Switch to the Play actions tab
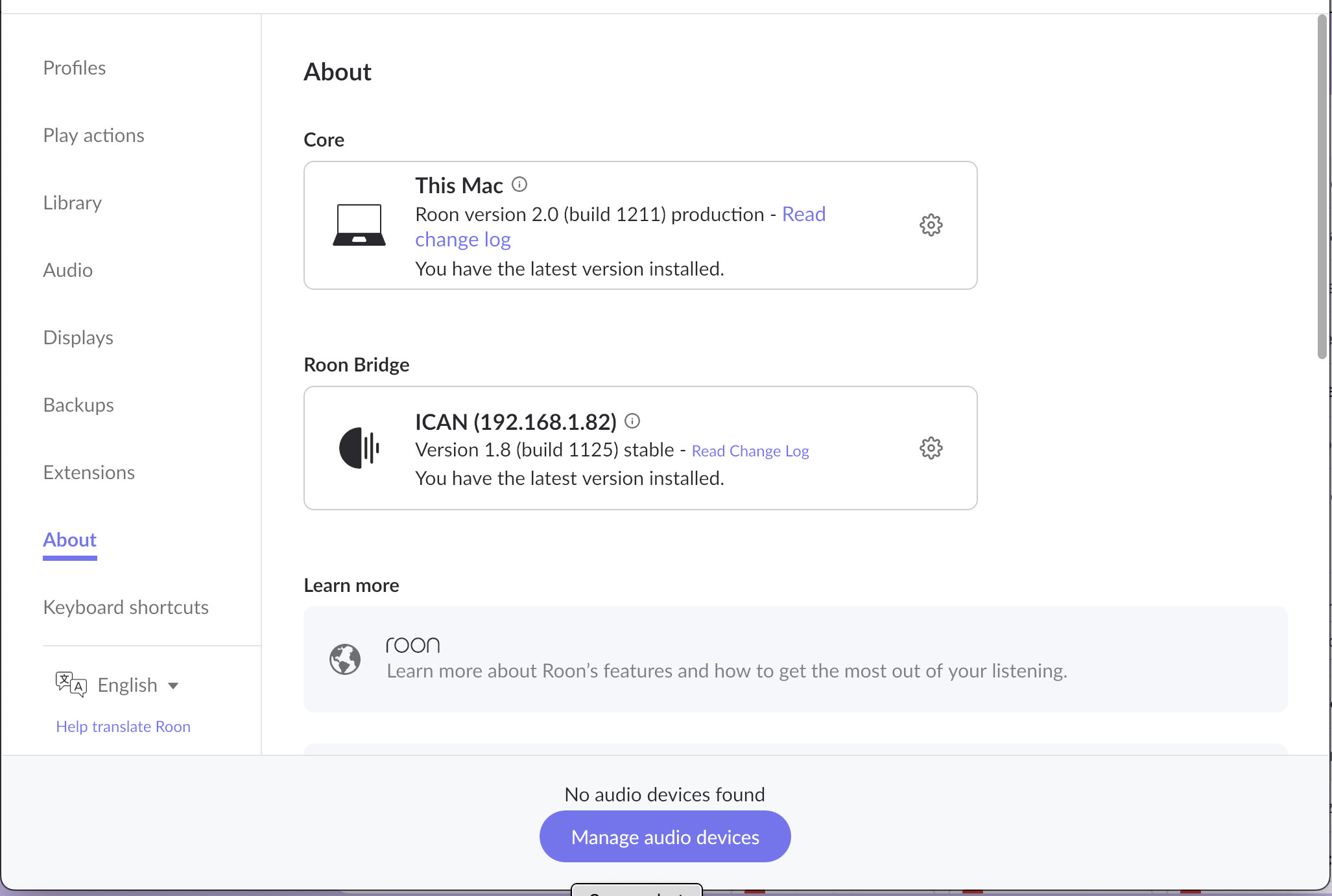The width and height of the screenshot is (1332, 896). click(94, 136)
